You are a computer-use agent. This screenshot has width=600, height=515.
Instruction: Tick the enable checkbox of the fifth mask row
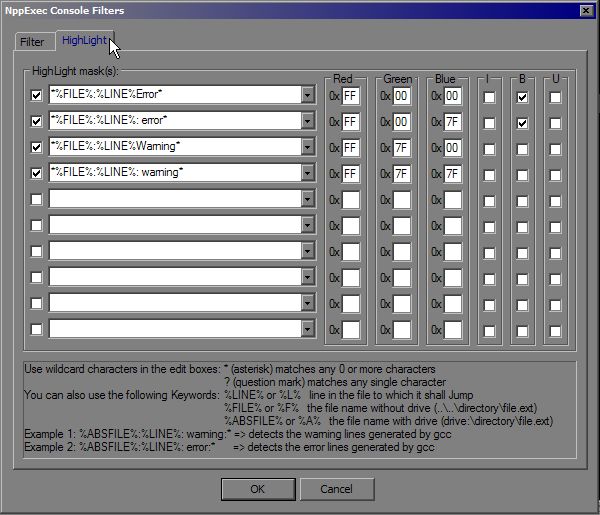(37, 199)
